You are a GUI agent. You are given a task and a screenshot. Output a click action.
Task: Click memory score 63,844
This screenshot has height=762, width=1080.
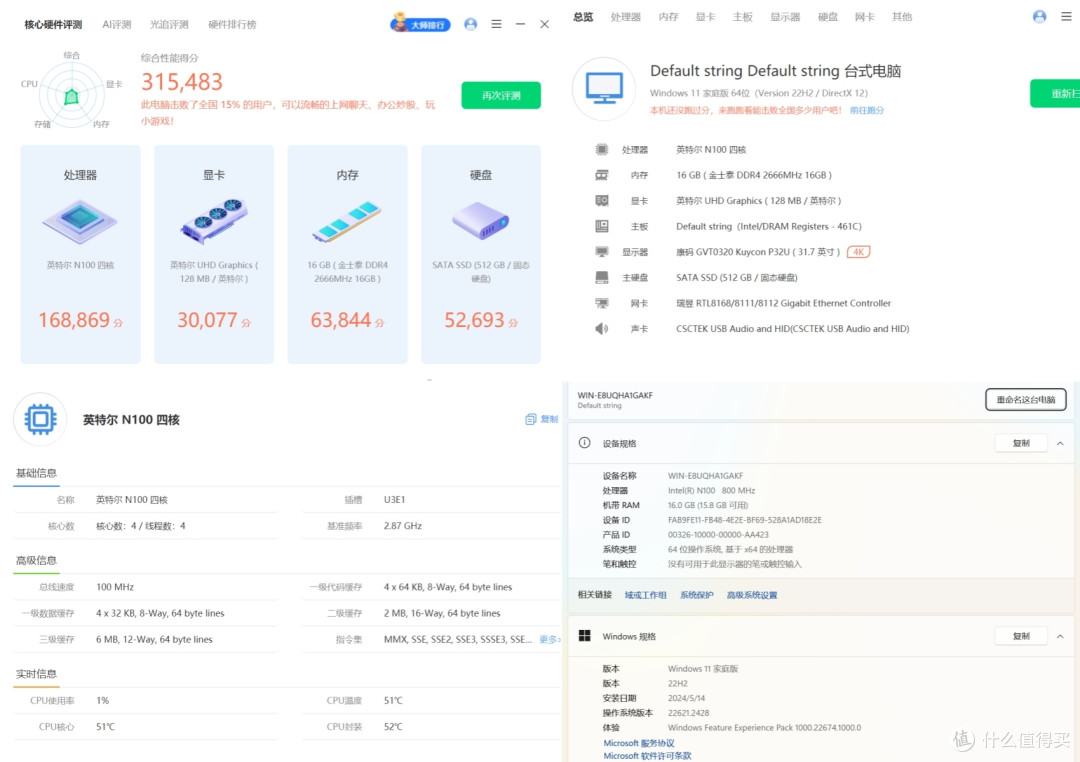click(x=341, y=320)
